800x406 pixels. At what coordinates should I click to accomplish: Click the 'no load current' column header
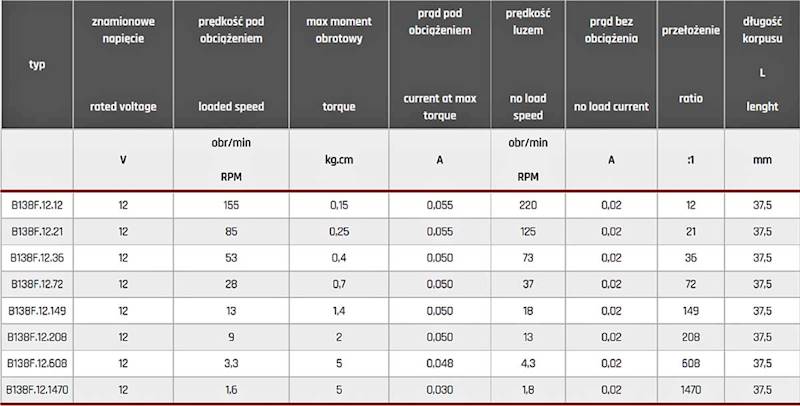pyautogui.click(x=611, y=64)
